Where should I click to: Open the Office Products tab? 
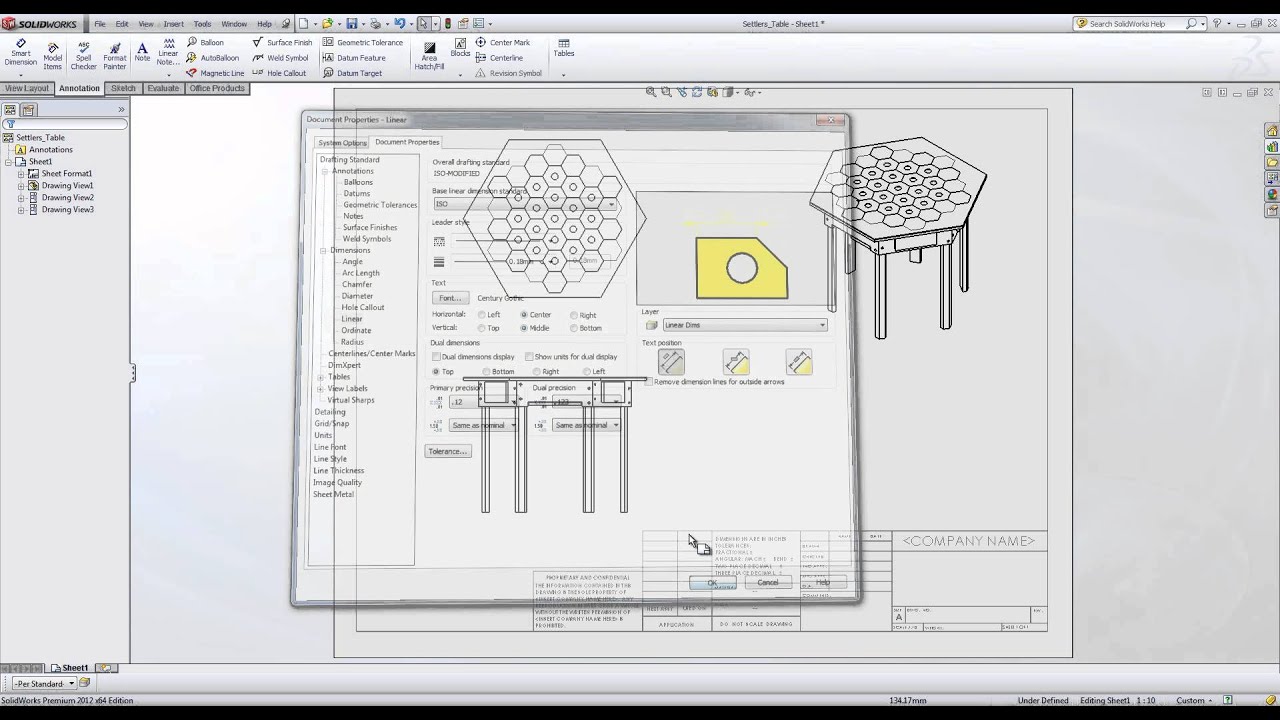pyautogui.click(x=217, y=88)
